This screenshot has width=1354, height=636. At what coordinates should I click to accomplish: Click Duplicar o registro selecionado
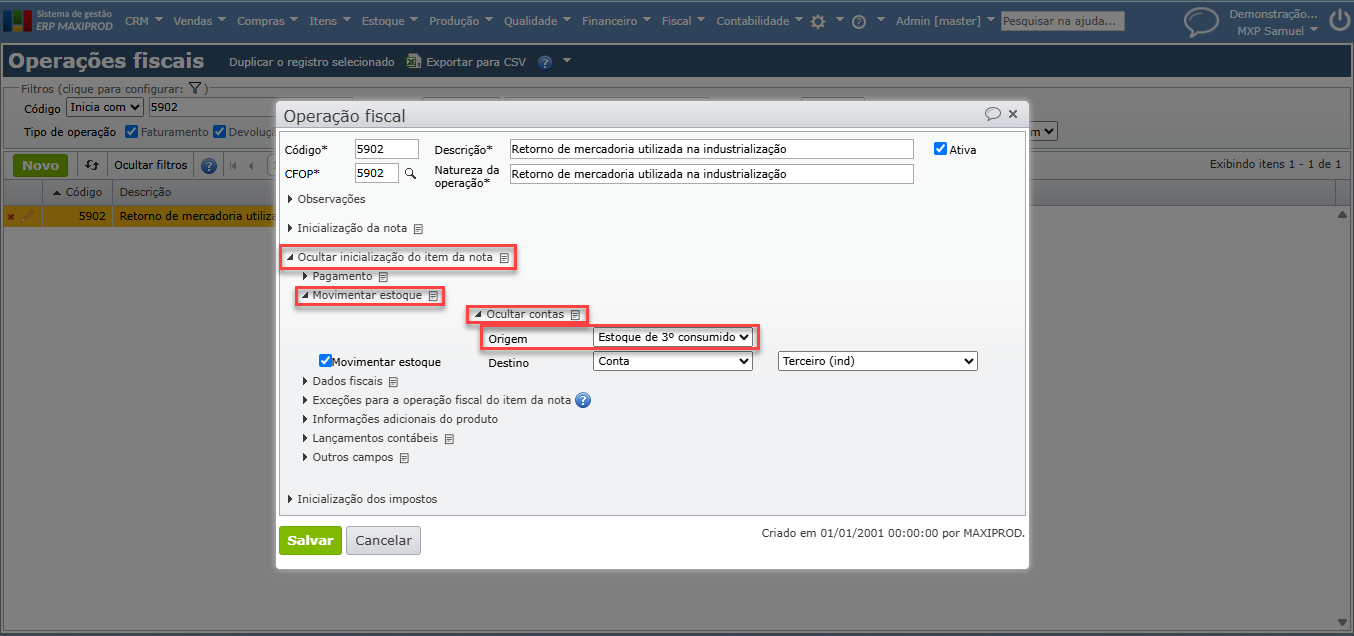[312, 62]
